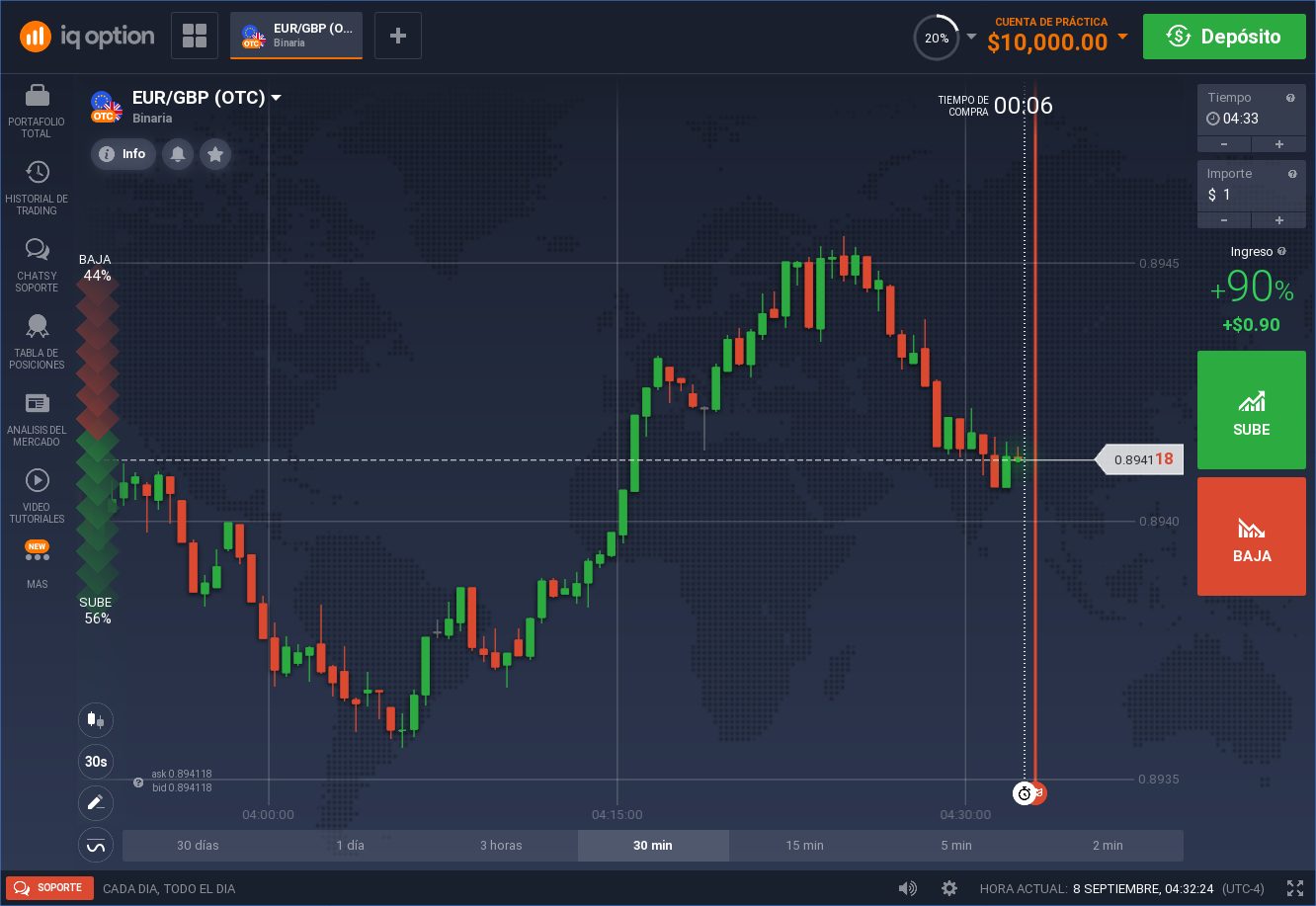The height and width of the screenshot is (906, 1316).
Task: Click the $10,000.00 balance amount
Action: pyautogui.click(x=1047, y=42)
